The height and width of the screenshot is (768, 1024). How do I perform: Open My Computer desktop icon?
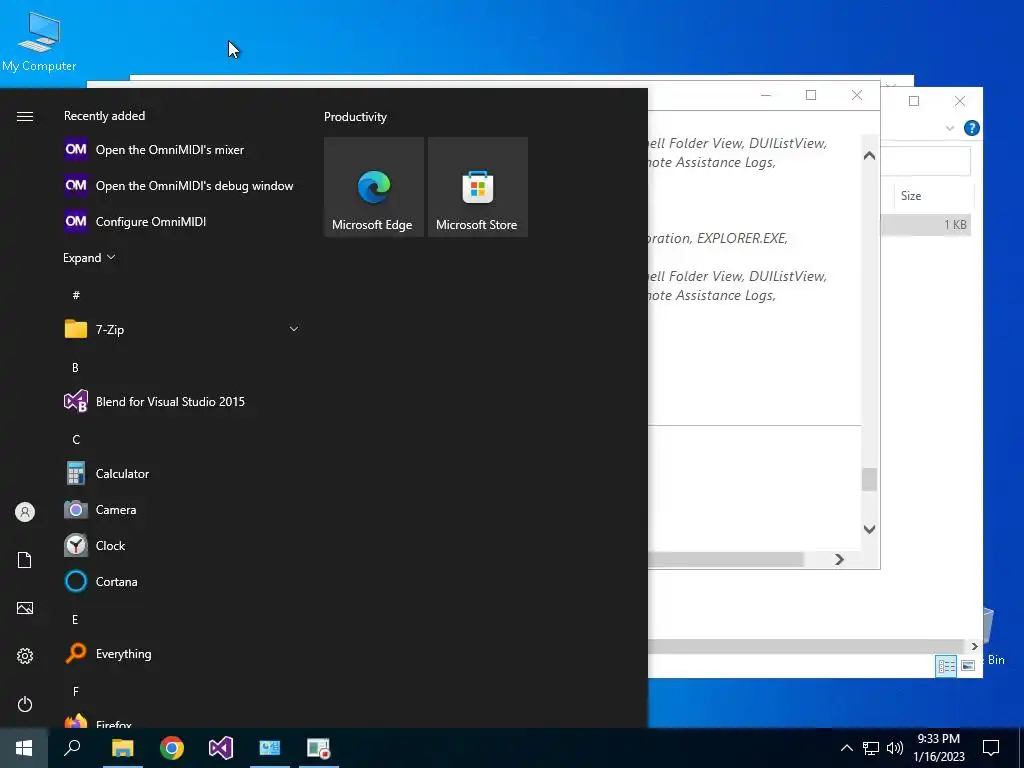tap(39, 42)
